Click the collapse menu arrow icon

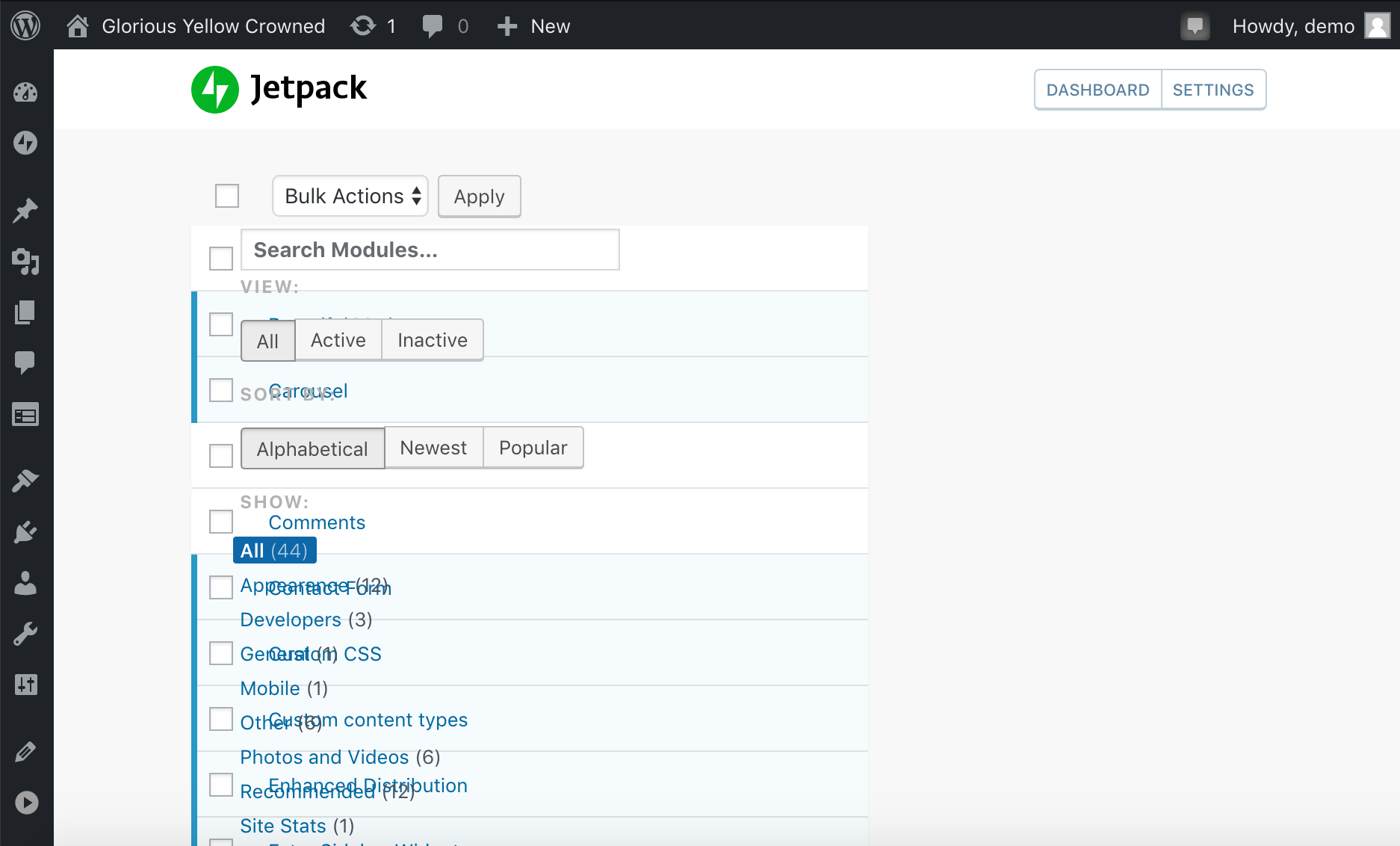click(x=26, y=803)
